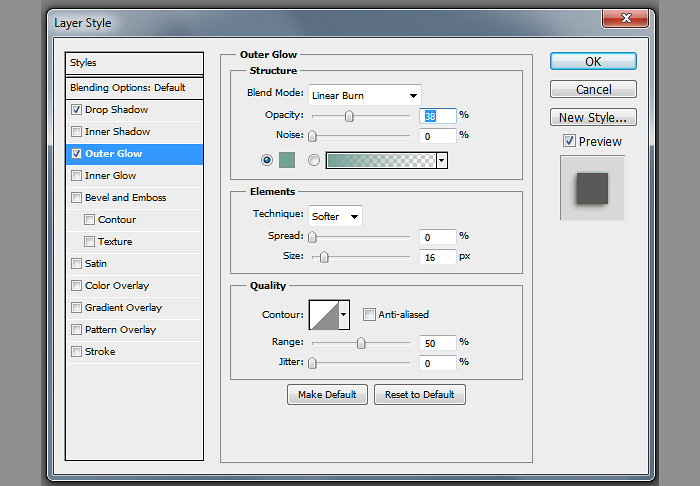Image resolution: width=700 pixels, height=486 pixels.
Task: Open Blending Options: Default entry
Action: [x=134, y=87]
